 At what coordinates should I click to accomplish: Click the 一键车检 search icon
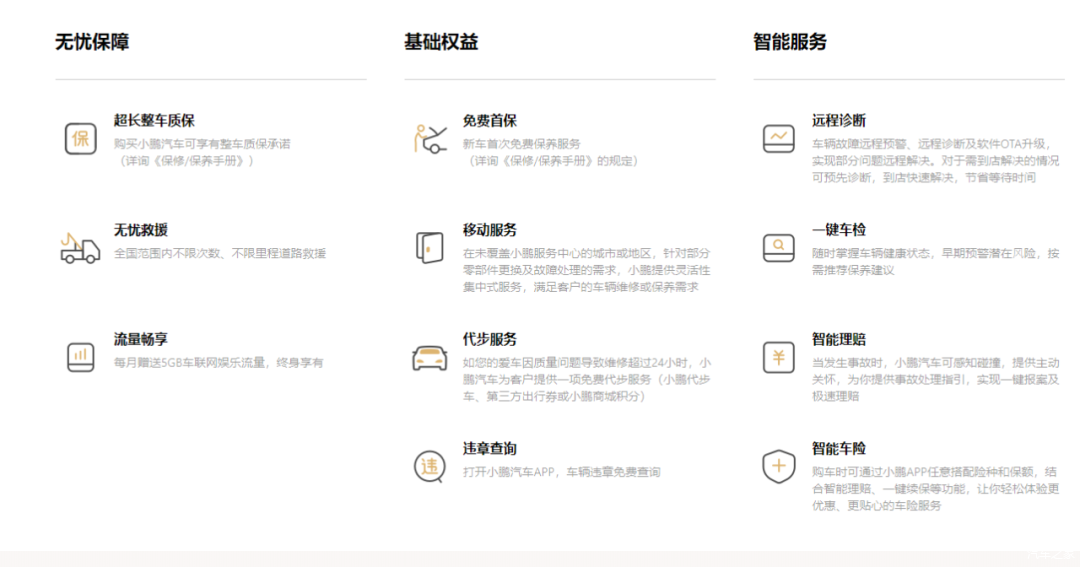pos(778,247)
